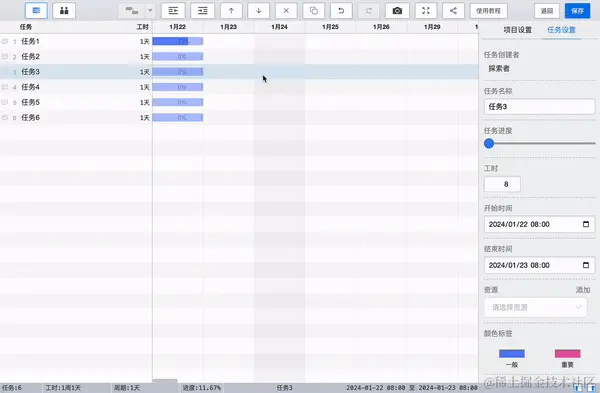This screenshot has height=393, width=600.
Task: Click the Gantt bar of 任务1
Action: (x=178, y=41)
